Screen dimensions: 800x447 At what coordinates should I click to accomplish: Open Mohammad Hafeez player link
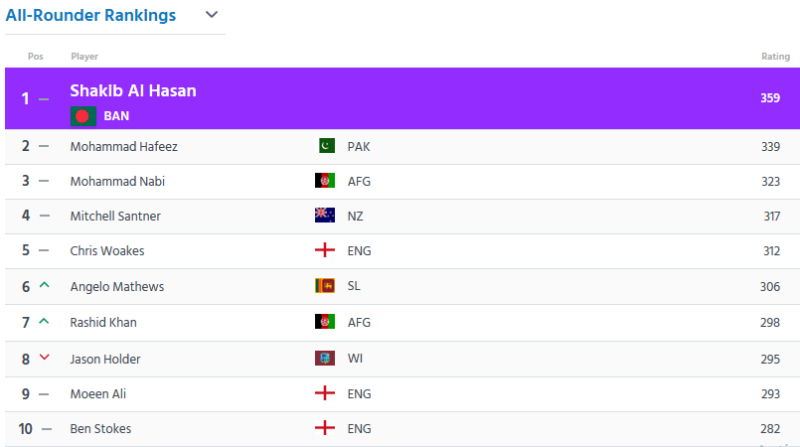124,146
